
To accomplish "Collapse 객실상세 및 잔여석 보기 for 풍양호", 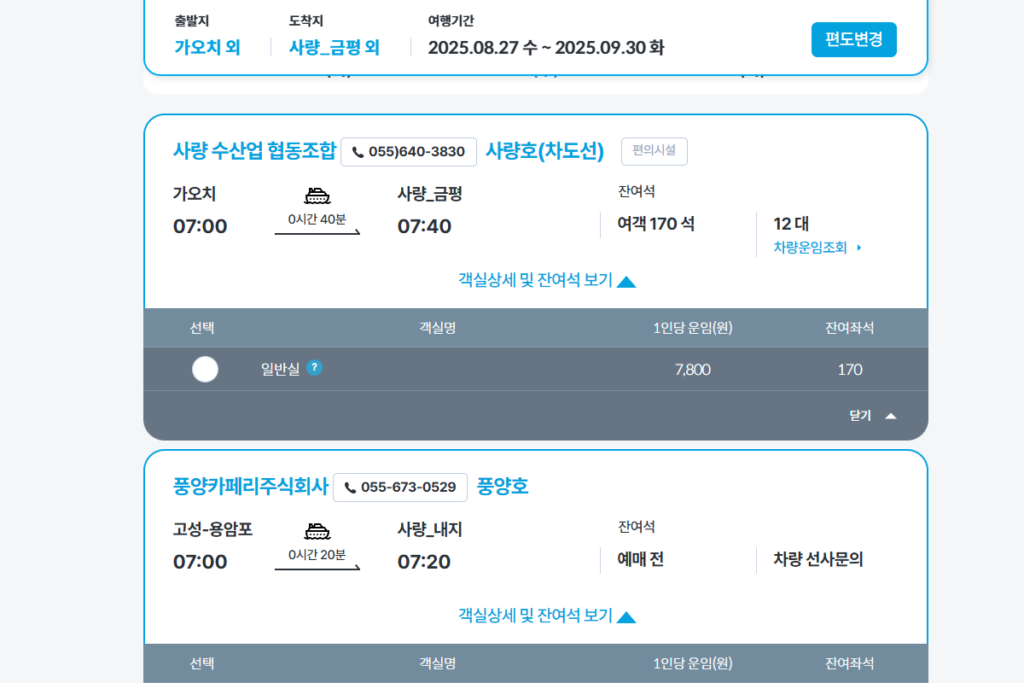I will click(x=538, y=616).
